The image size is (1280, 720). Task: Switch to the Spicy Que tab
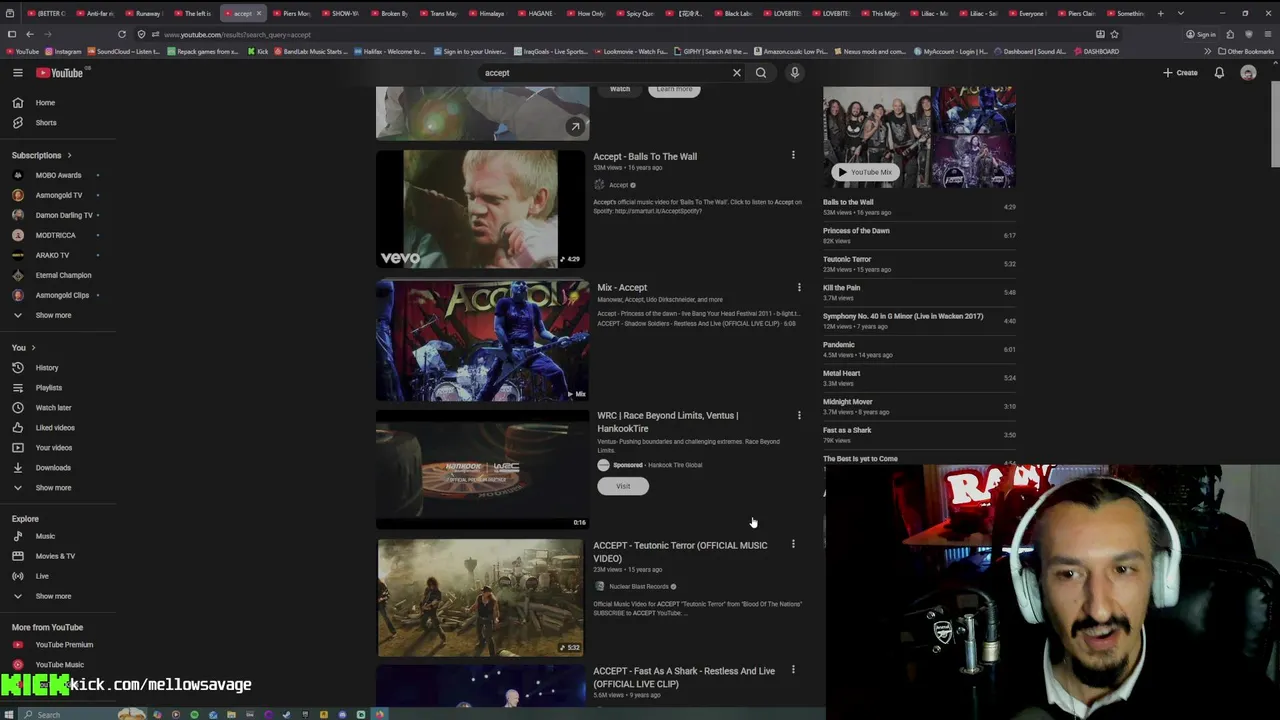pos(635,13)
